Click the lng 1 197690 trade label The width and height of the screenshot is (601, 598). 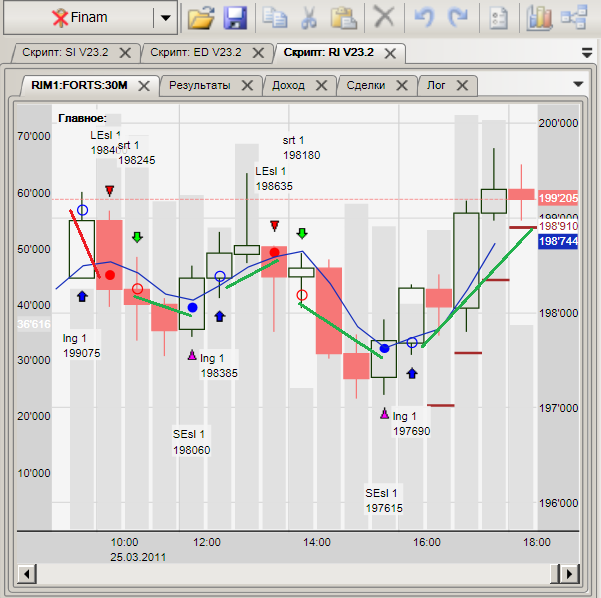tap(411, 424)
